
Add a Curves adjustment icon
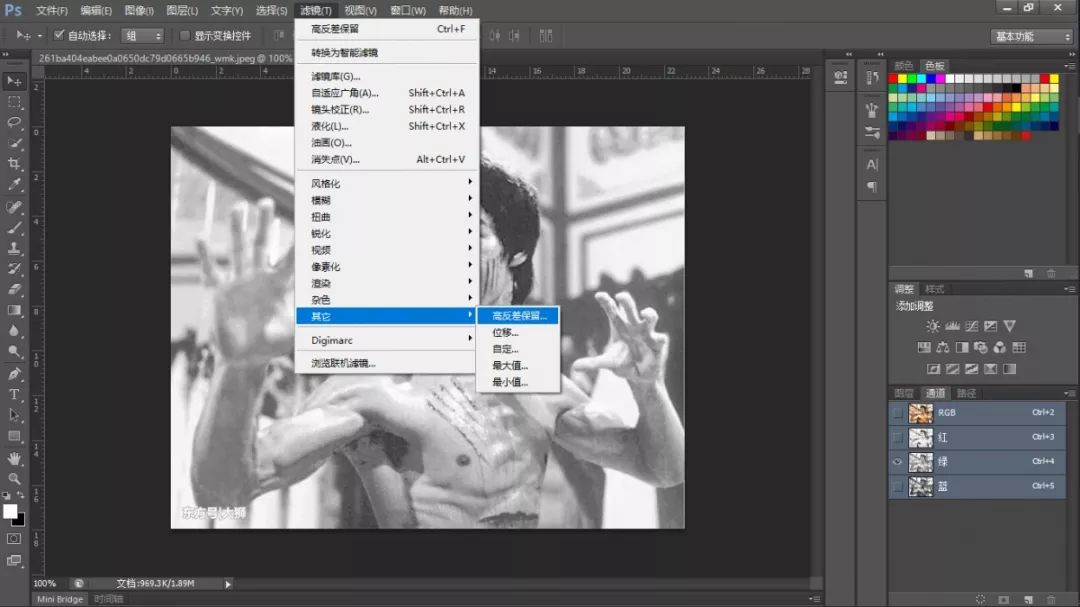(971, 326)
